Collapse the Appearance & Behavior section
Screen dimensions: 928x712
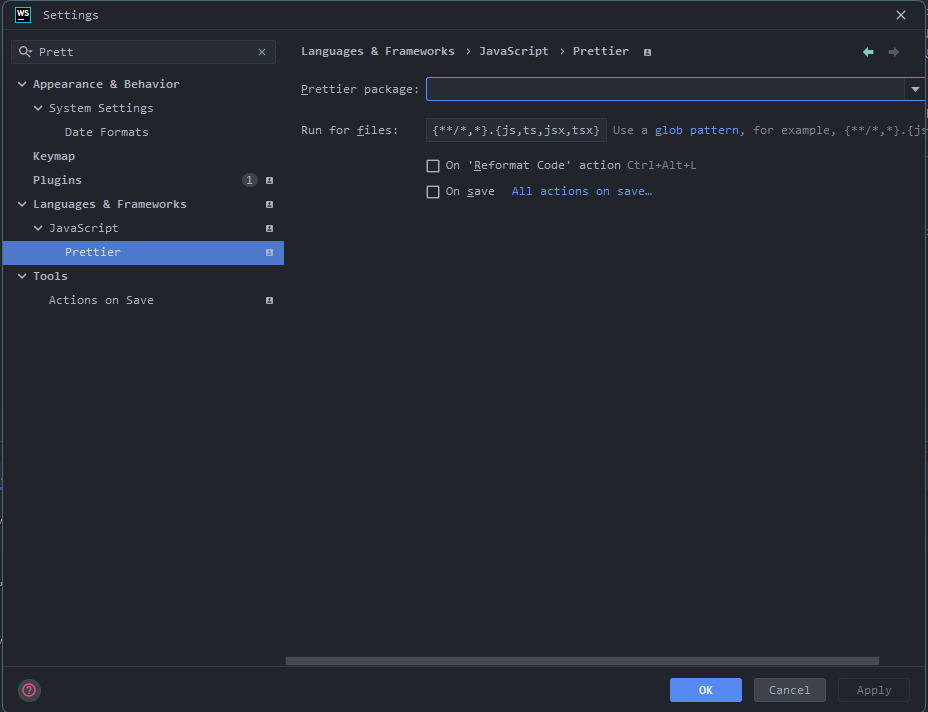tap(22, 85)
